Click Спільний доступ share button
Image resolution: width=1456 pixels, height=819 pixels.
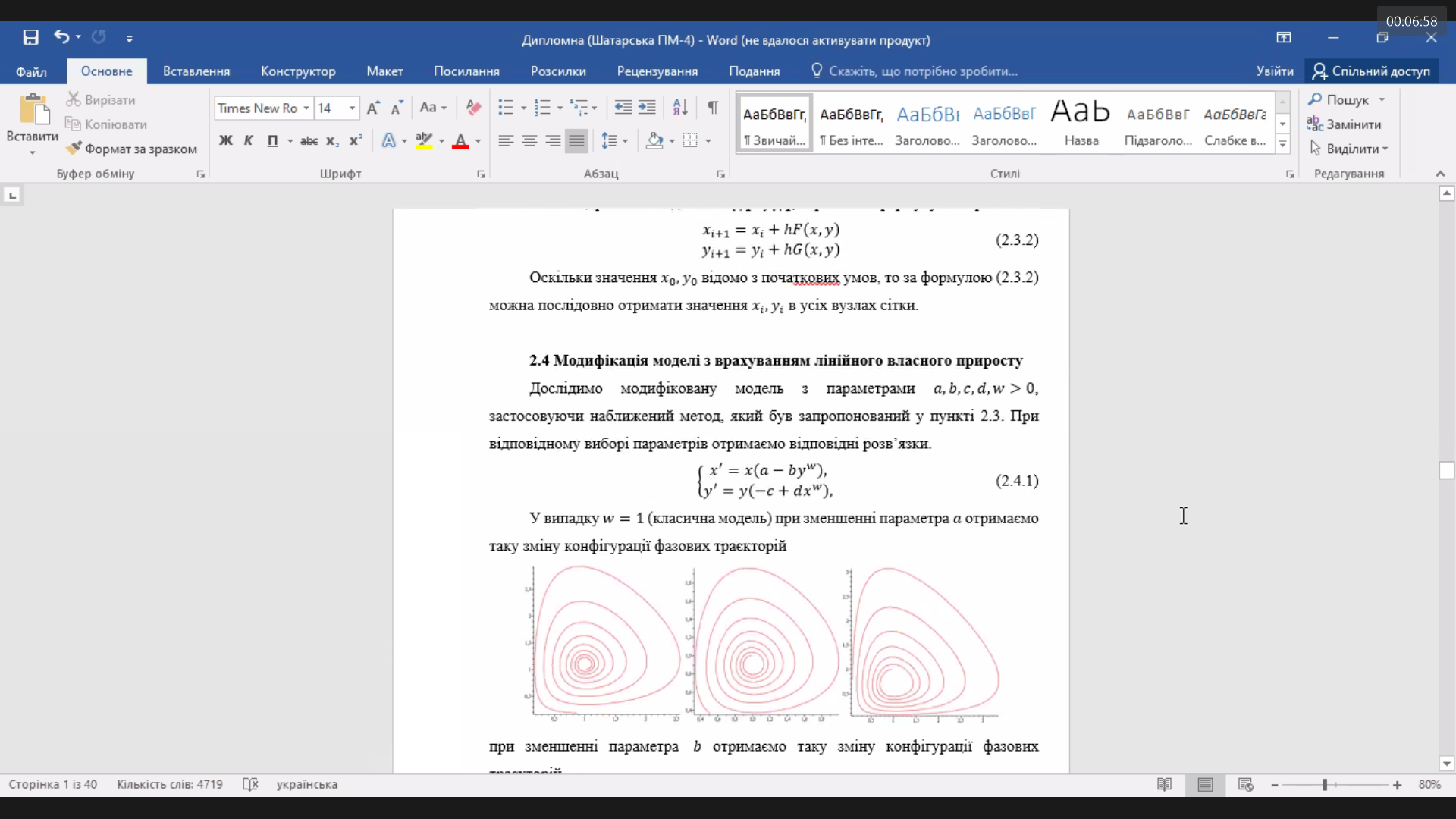pyautogui.click(x=1372, y=71)
